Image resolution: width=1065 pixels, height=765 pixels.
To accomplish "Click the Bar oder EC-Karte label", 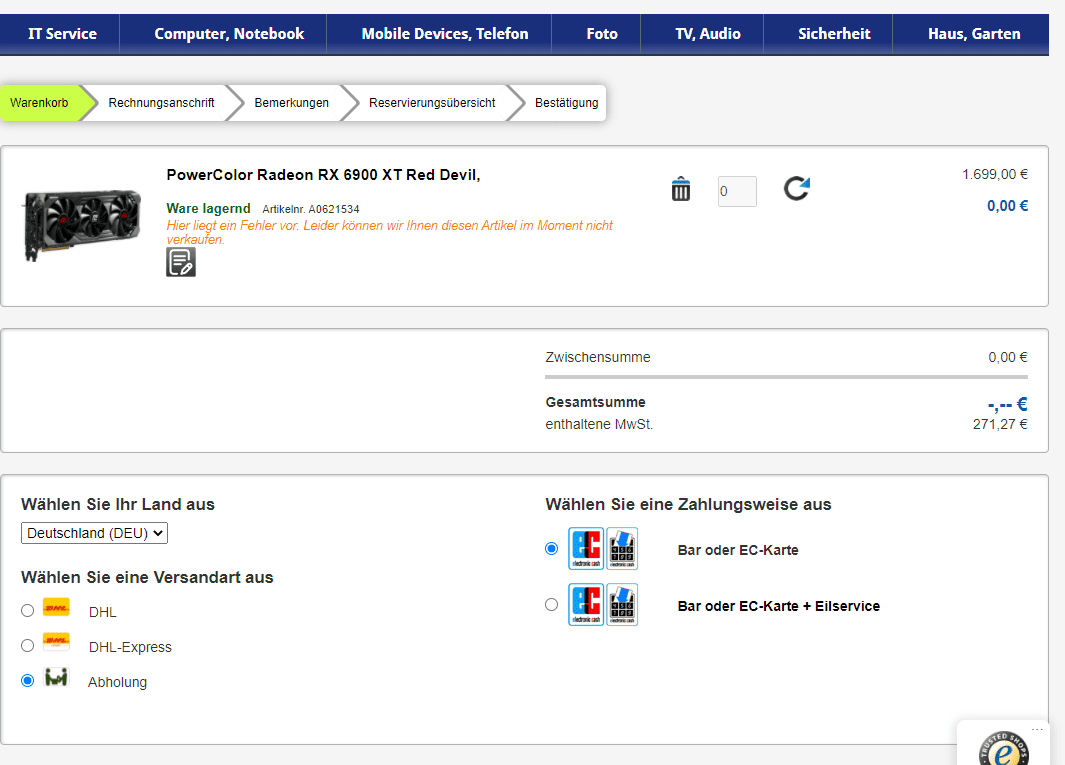I will point(738,550).
